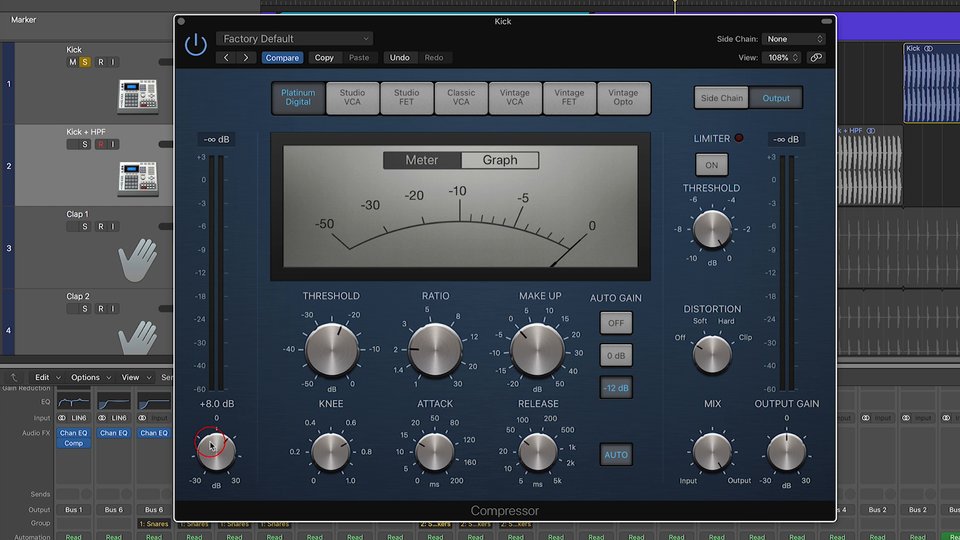Click the Copy button
960x540 pixels.
(324, 58)
